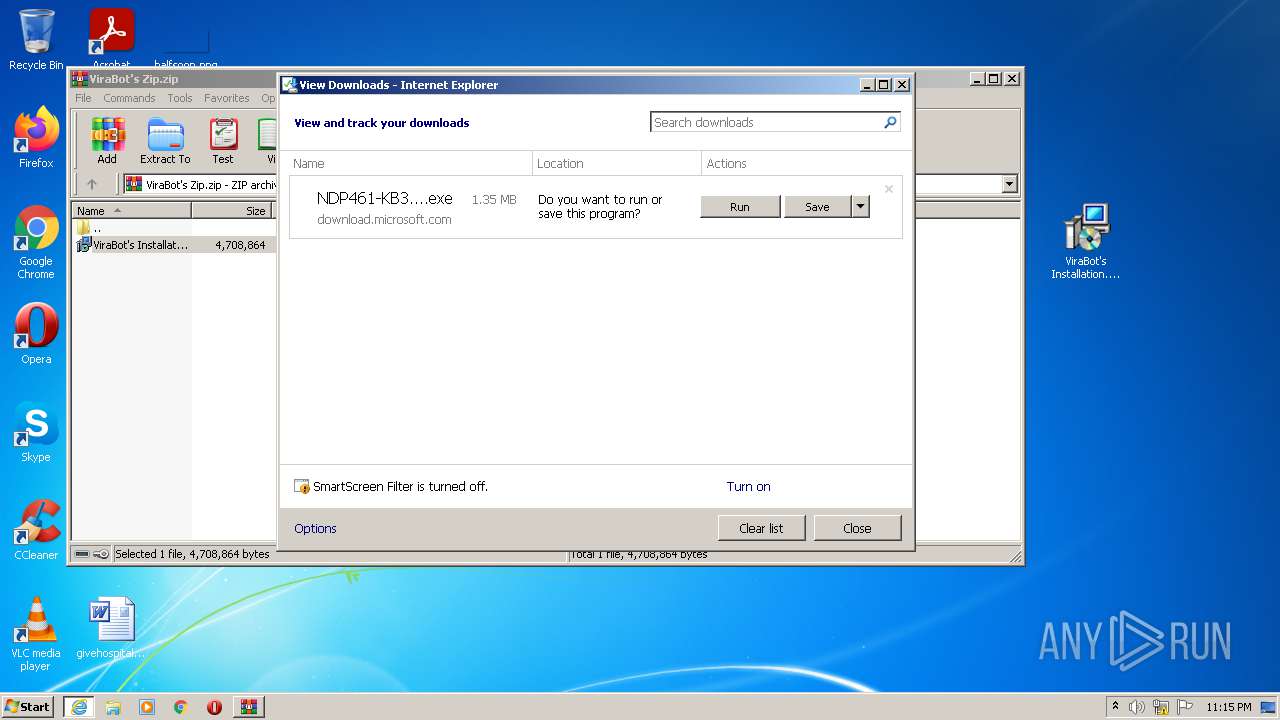
Task: Click the Action Center flag tray icon
Action: coord(1185,707)
